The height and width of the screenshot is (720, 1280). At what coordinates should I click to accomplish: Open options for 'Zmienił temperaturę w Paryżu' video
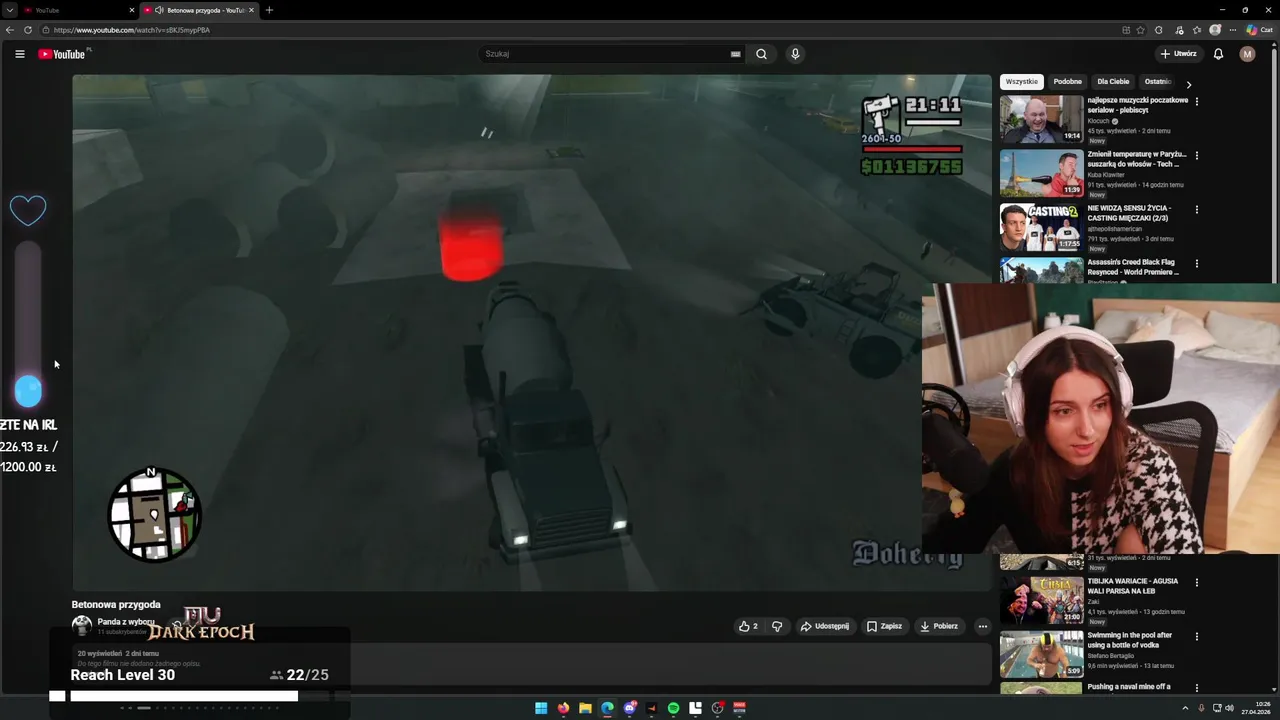1196,155
